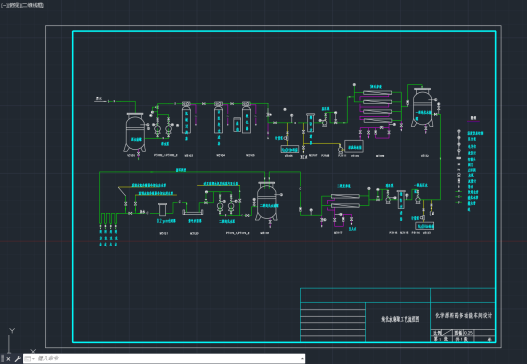Expand command history arrow at command line end

pos(302,359)
